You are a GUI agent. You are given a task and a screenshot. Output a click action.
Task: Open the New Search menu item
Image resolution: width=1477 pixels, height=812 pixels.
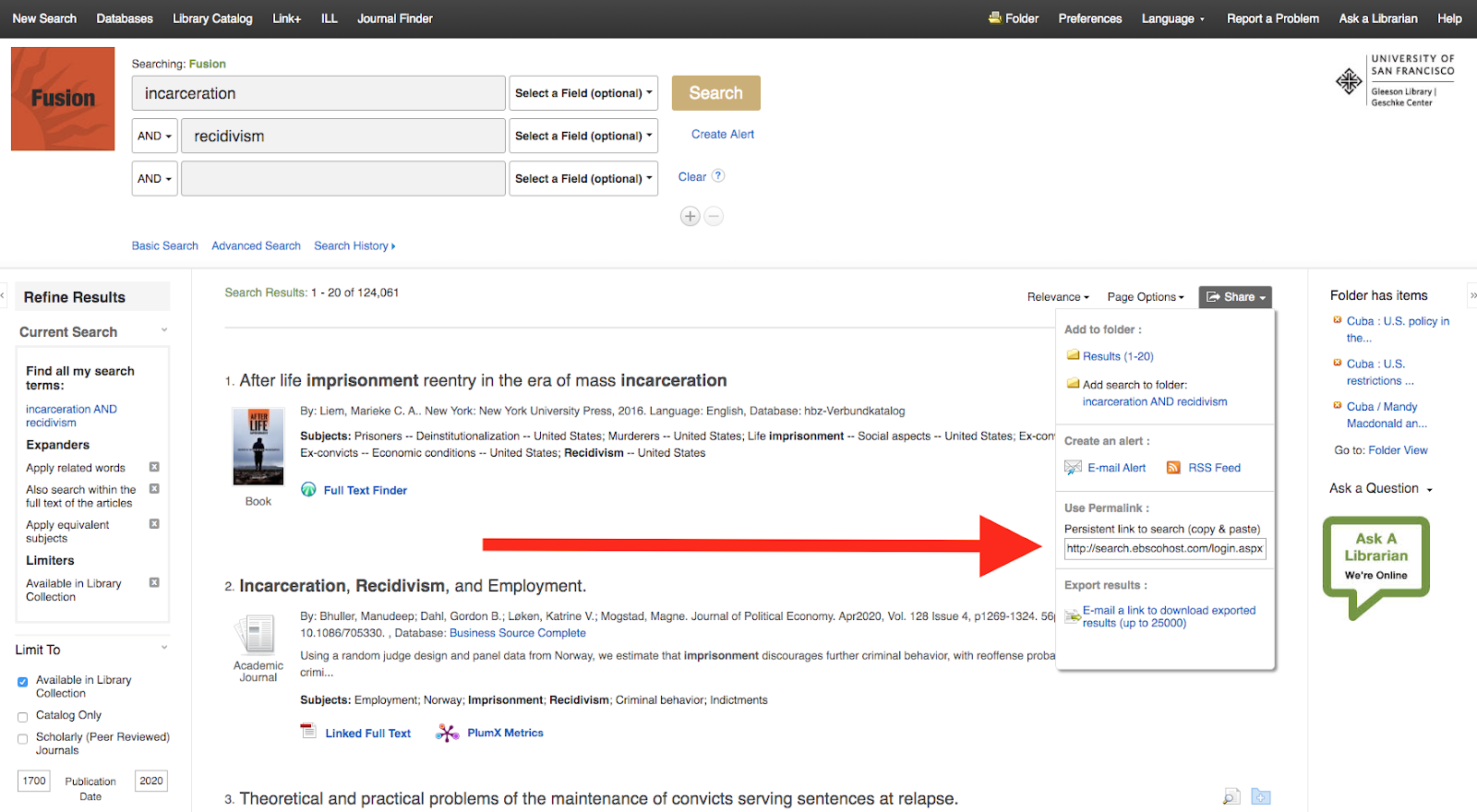(44, 18)
